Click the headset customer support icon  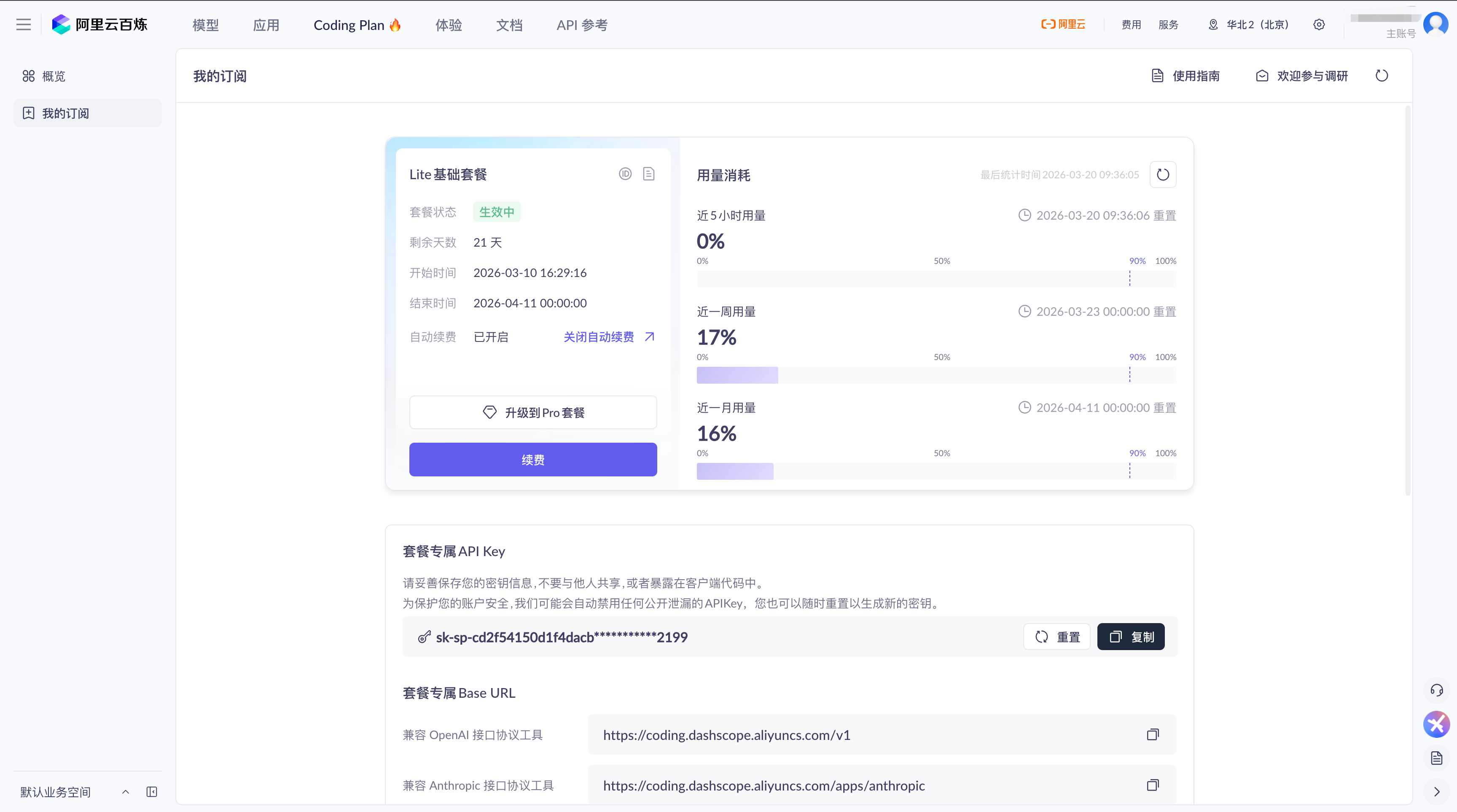tap(1436, 690)
